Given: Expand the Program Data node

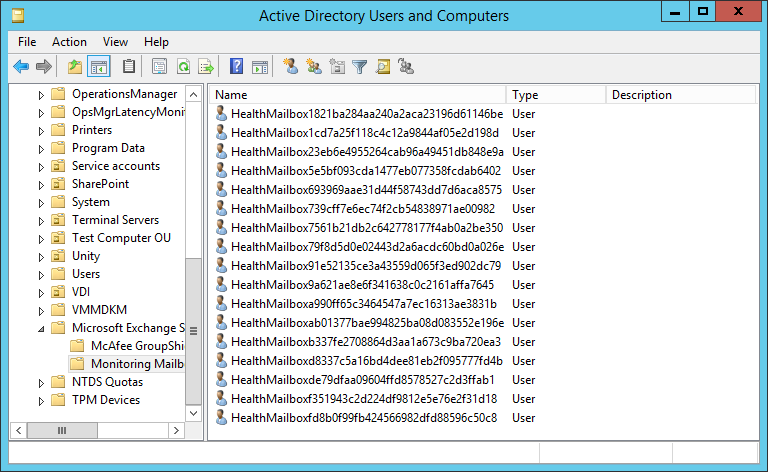Looking at the screenshot, I should (x=41, y=149).
